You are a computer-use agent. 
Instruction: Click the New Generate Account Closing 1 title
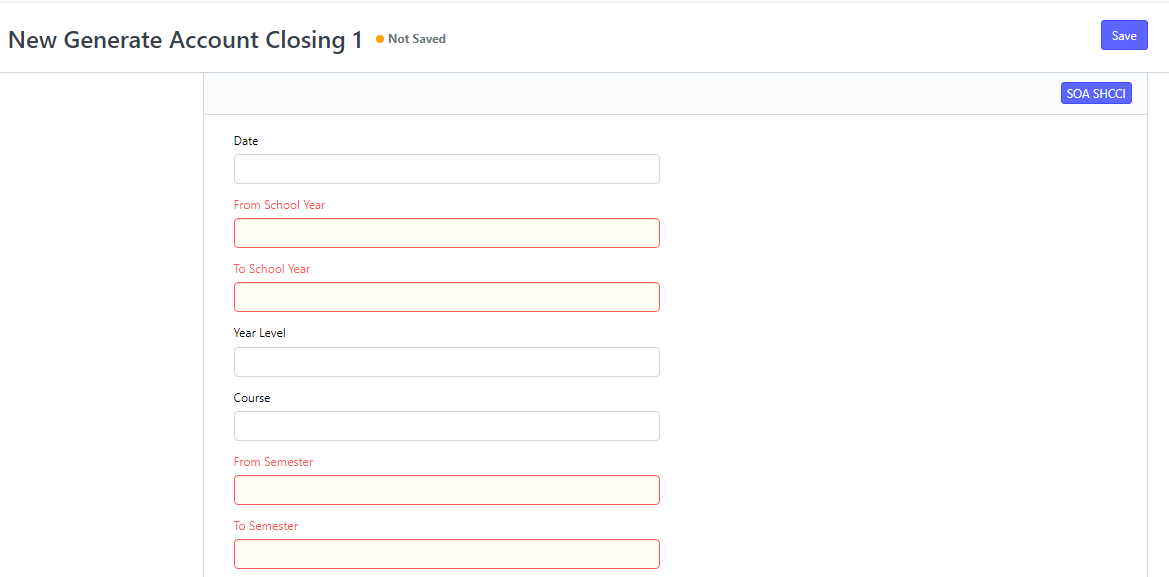click(185, 40)
